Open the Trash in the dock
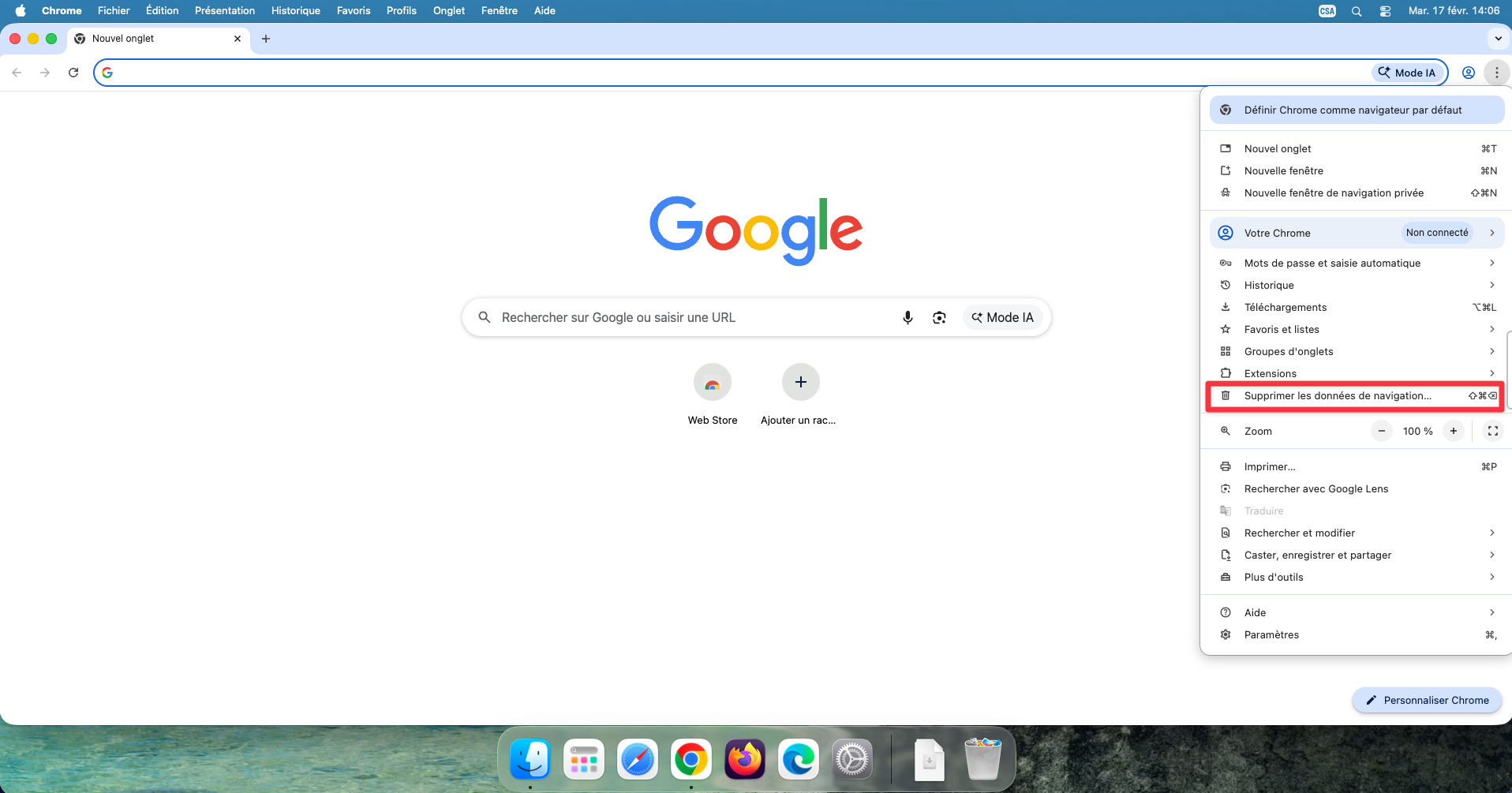 point(983,760)
